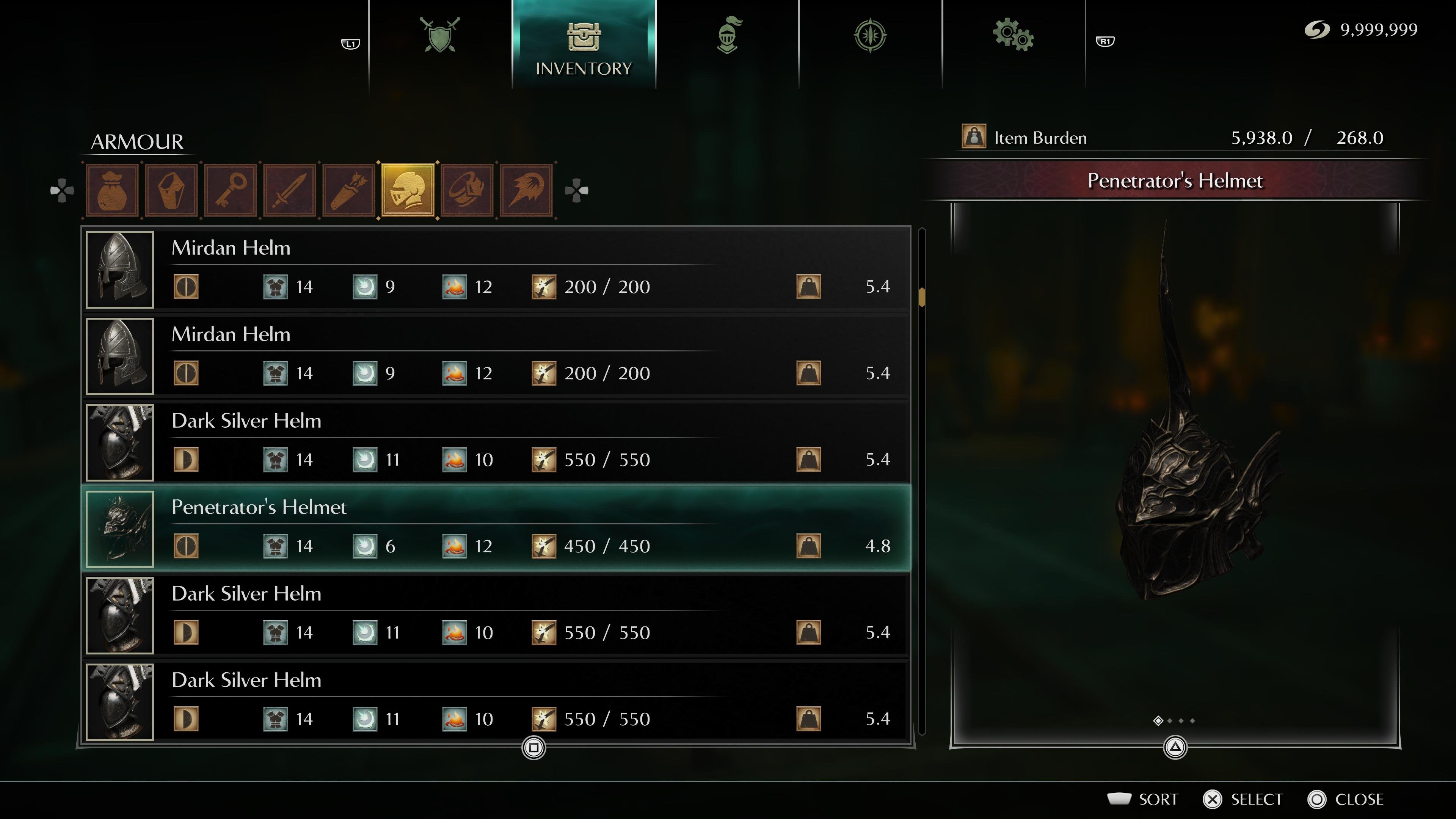The image size is (1456, 819).
Task: Open the spells fireball category icon
Action: [526, 190]
